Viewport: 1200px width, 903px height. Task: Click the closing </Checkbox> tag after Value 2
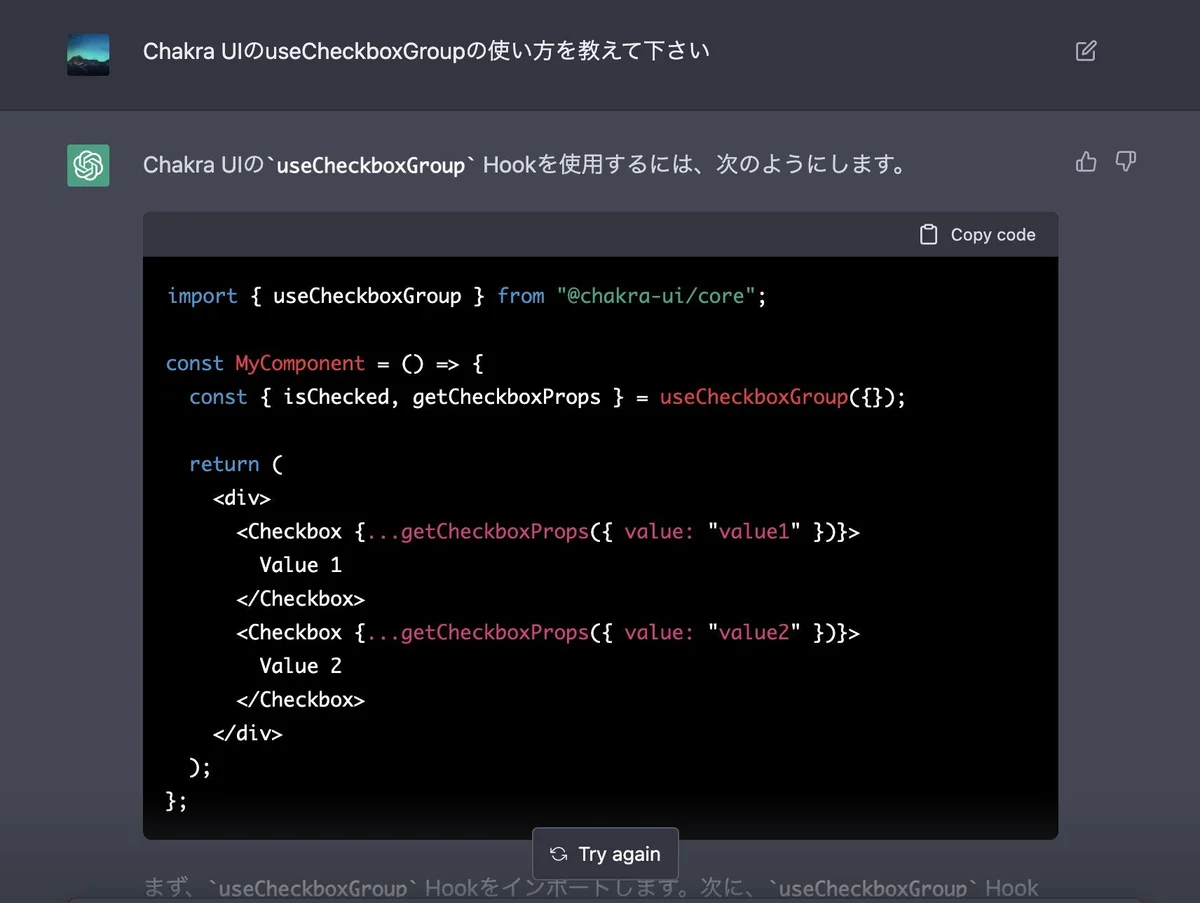tap(300, 700)
